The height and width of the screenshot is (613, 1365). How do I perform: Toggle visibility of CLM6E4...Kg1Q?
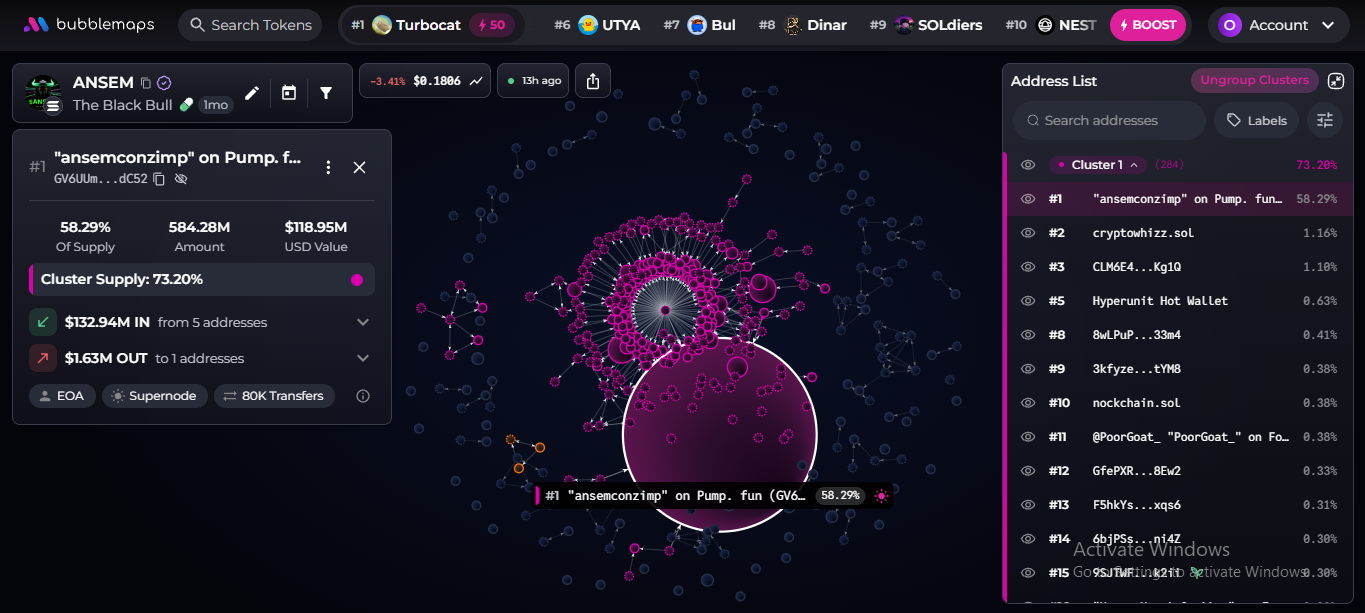(x=1027, y=267)
